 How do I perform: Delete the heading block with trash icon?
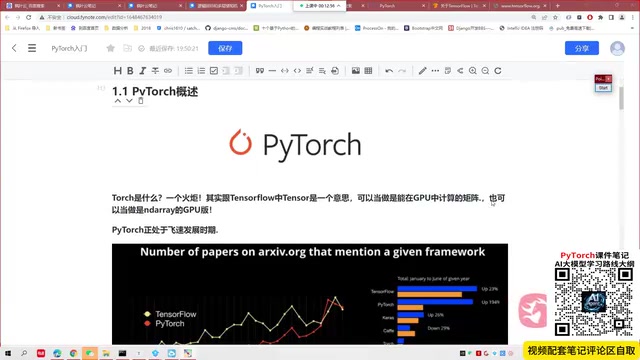pyautogui.click(x=140, y=101)
